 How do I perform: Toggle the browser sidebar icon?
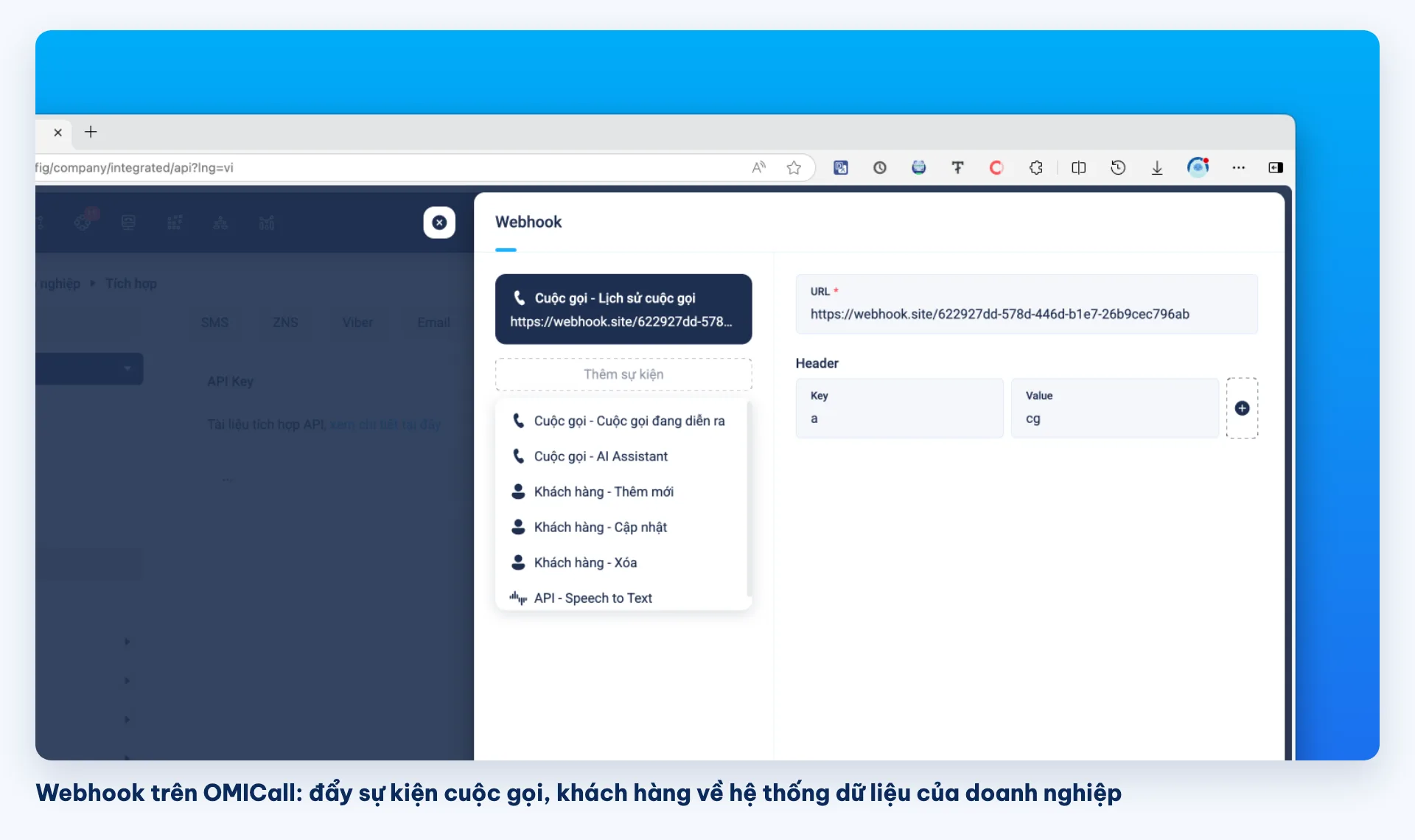point(1276,168)
